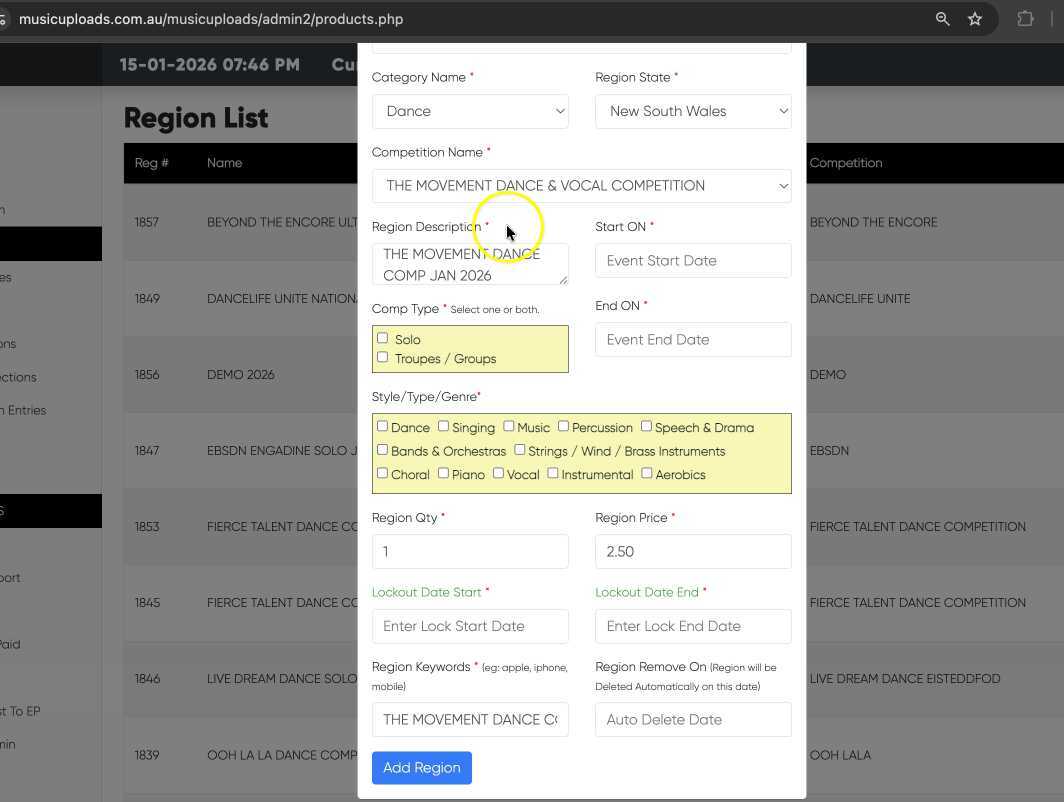
Task: Open the browser extensions puzzle icon
Action: coord(1025,19)
